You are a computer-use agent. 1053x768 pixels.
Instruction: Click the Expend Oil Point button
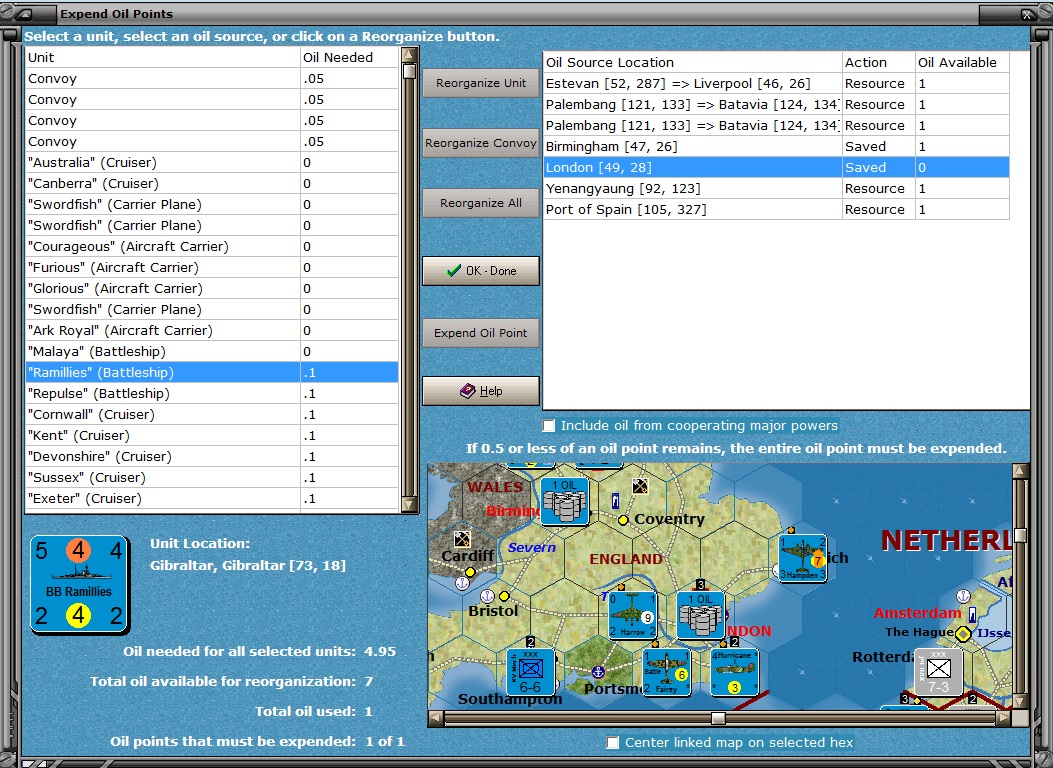click(x=481, y=333)
